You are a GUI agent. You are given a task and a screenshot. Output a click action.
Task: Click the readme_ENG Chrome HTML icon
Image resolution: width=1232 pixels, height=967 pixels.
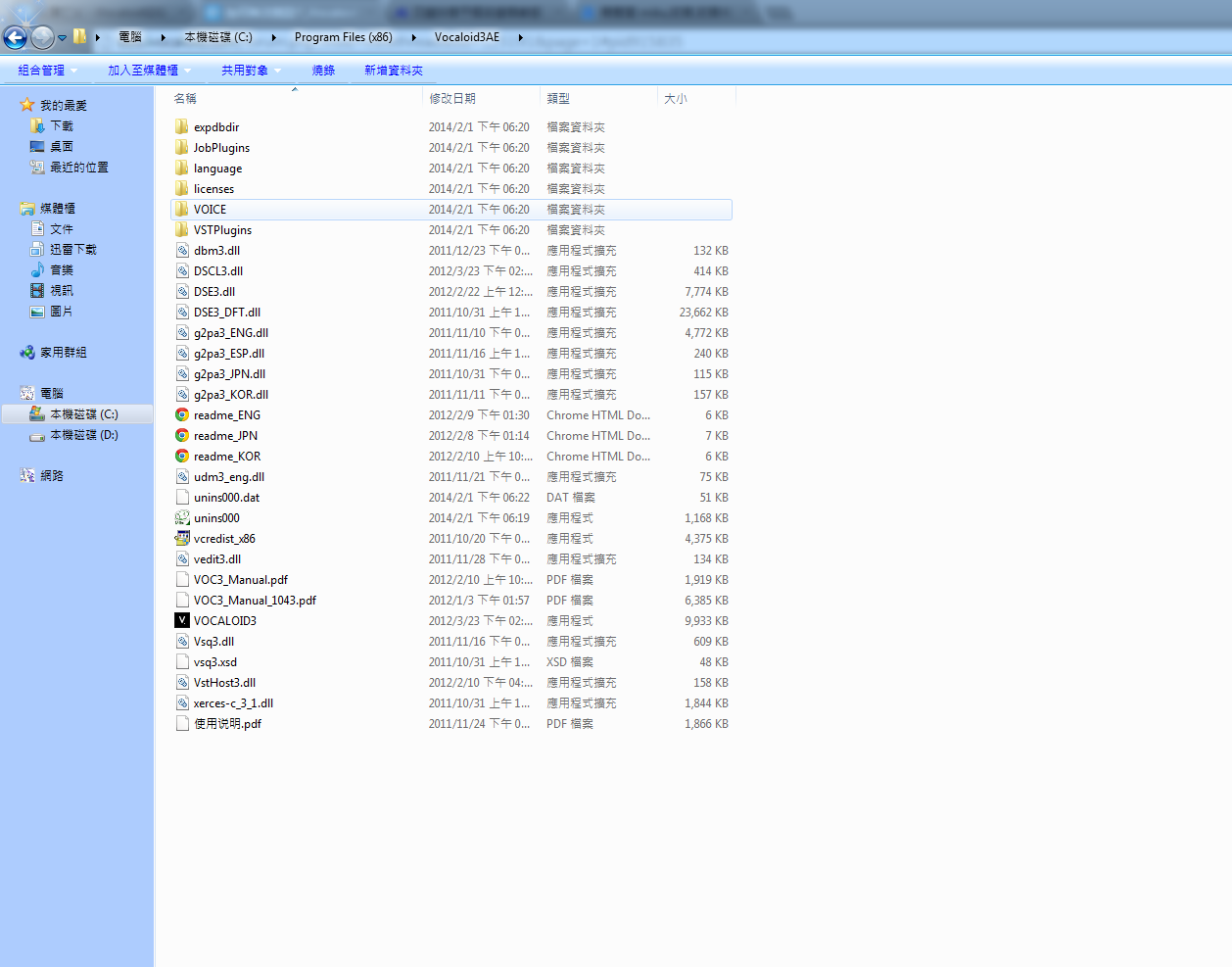[182, 414]
